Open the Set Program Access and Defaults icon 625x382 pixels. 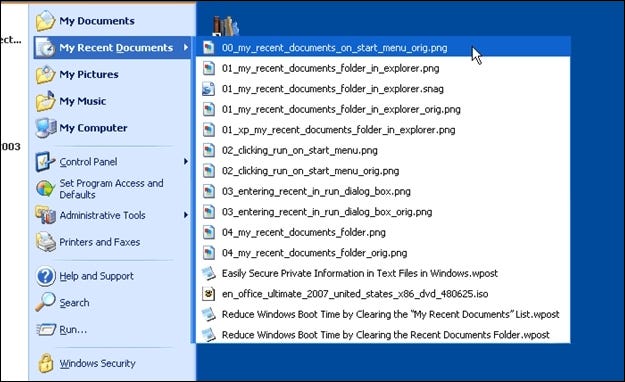(45, 189)
